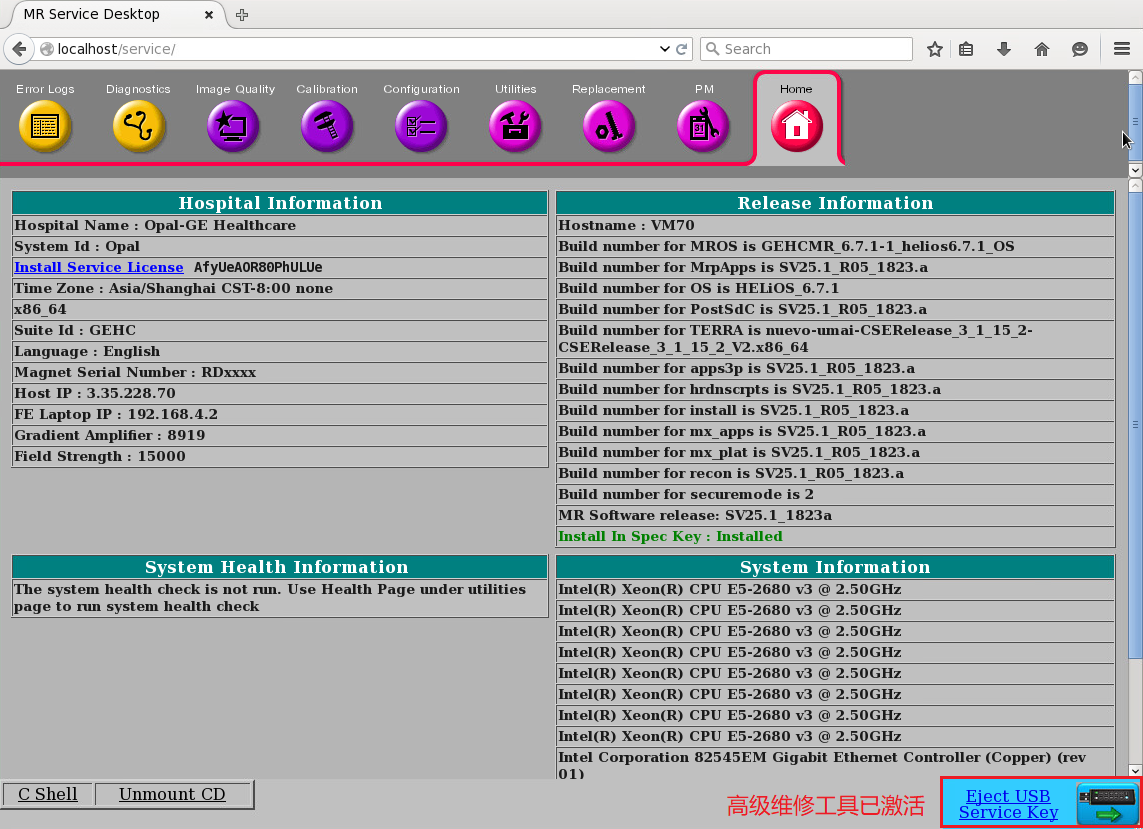
Task: Open the Replacement parts icon
Action: 609,126
